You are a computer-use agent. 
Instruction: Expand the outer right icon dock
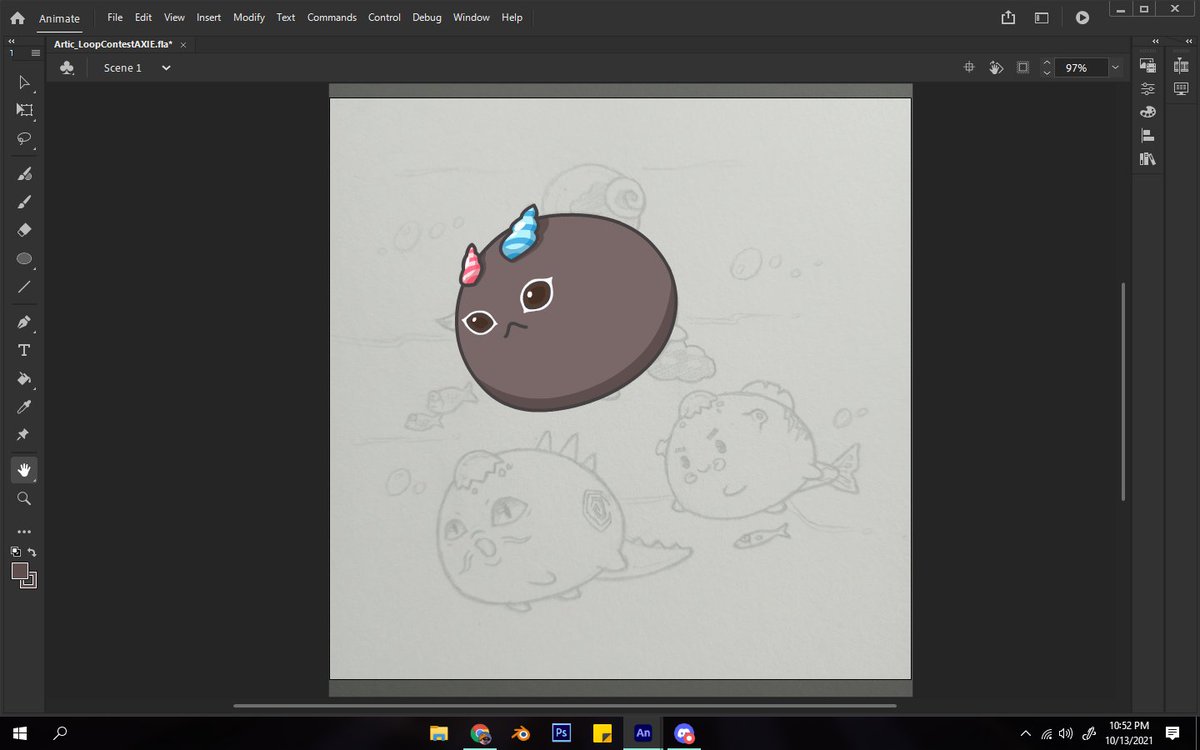[x=1189, y=42]
